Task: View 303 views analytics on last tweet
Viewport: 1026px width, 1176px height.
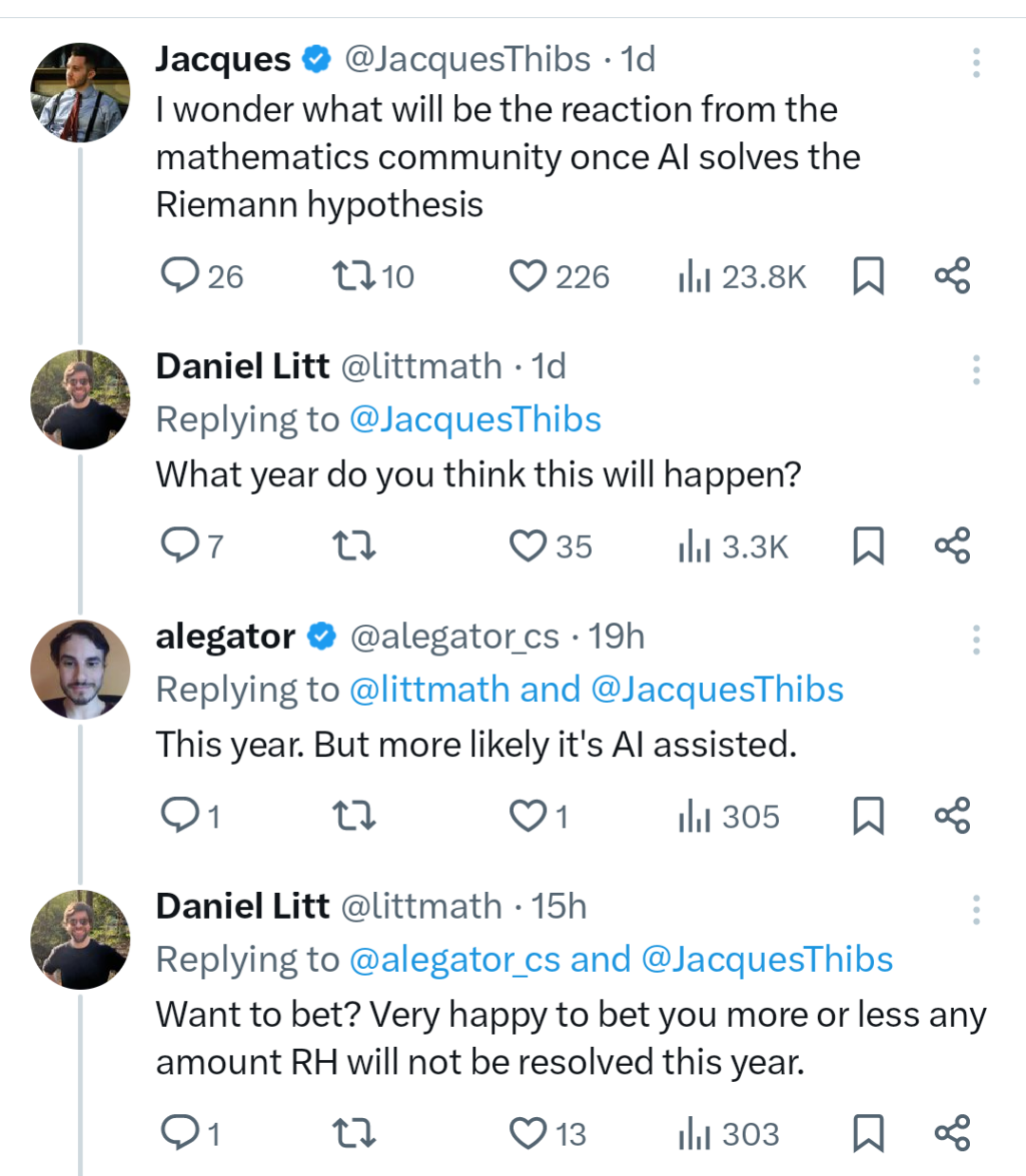Action: pos(729,1133)
